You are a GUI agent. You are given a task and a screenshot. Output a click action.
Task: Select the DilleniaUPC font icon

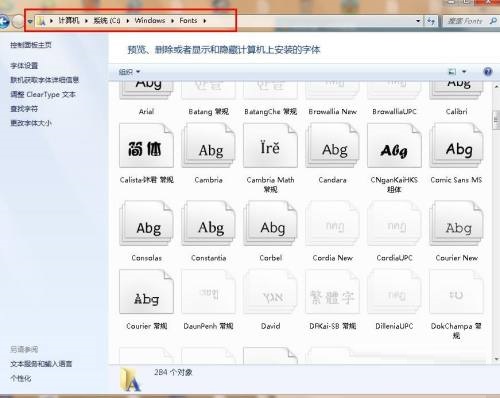(394, 292)
